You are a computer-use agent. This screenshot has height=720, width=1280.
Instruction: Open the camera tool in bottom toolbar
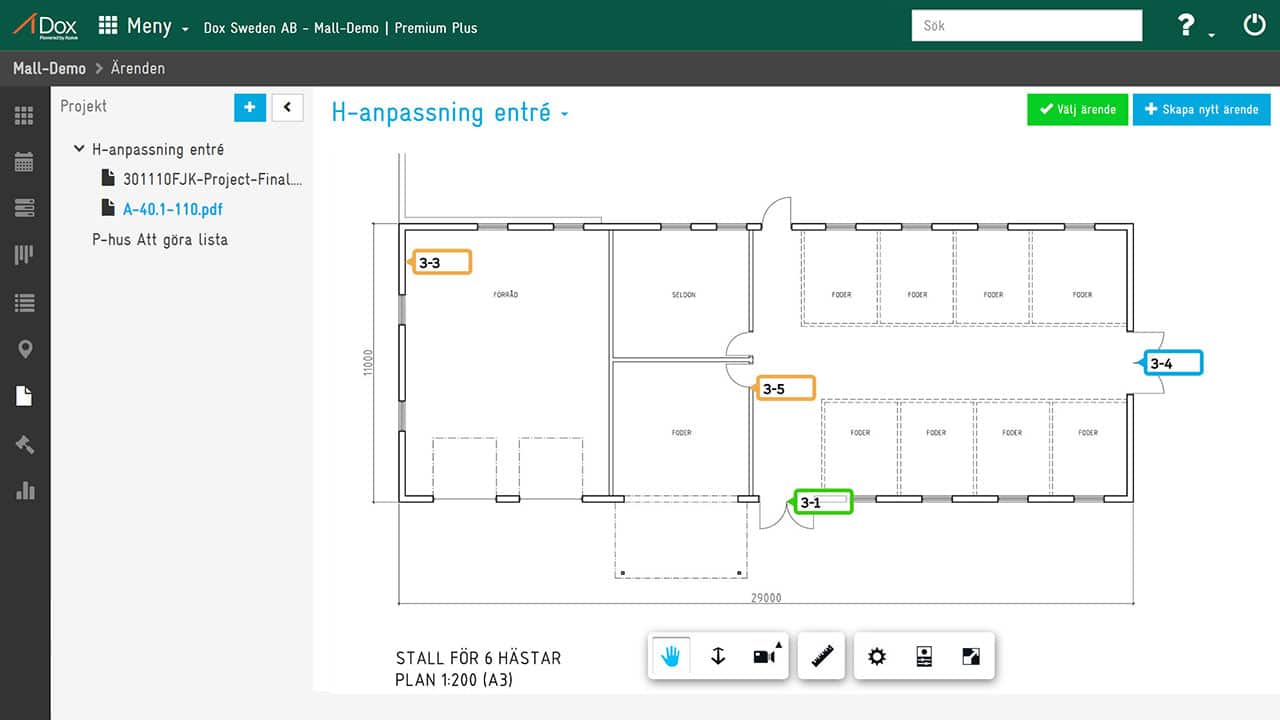[x=764, y=657]
